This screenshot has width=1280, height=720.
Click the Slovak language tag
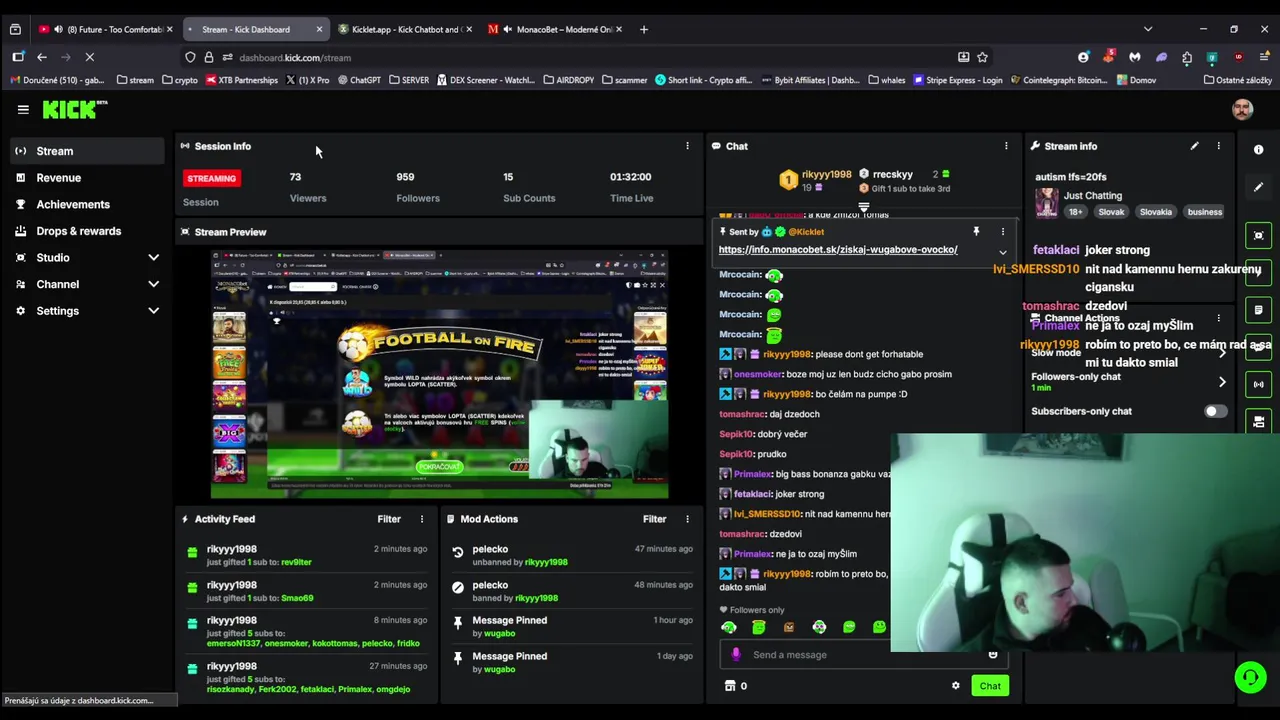(1112, 212)
